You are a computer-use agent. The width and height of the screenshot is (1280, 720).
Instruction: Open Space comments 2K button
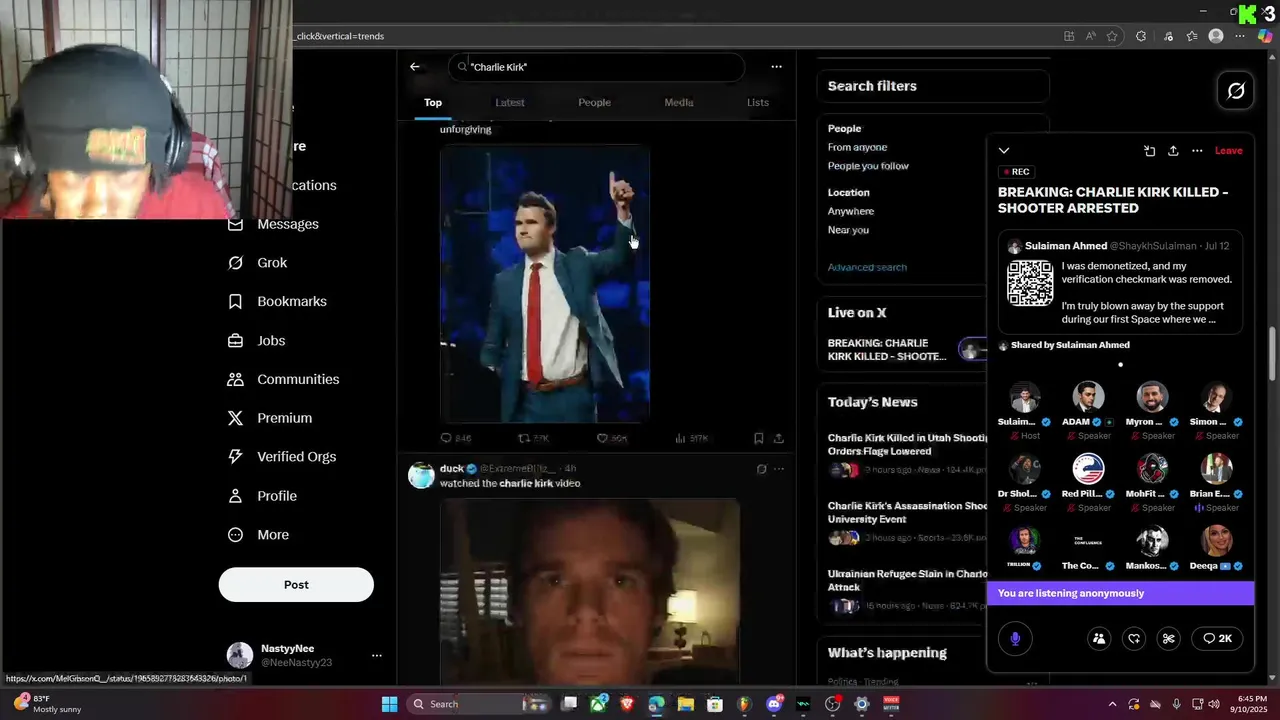click(x=1217, y=638)
